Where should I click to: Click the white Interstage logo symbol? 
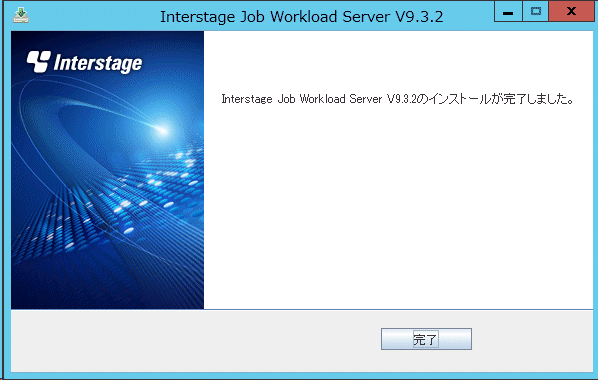(39, 62)
